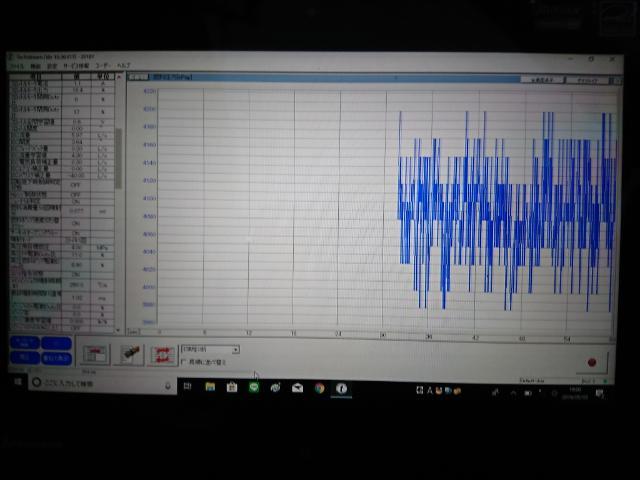The height and width of the screenshot is (480, 640).
Task: Click the red arrows swap icon
Action: (161, 354)
